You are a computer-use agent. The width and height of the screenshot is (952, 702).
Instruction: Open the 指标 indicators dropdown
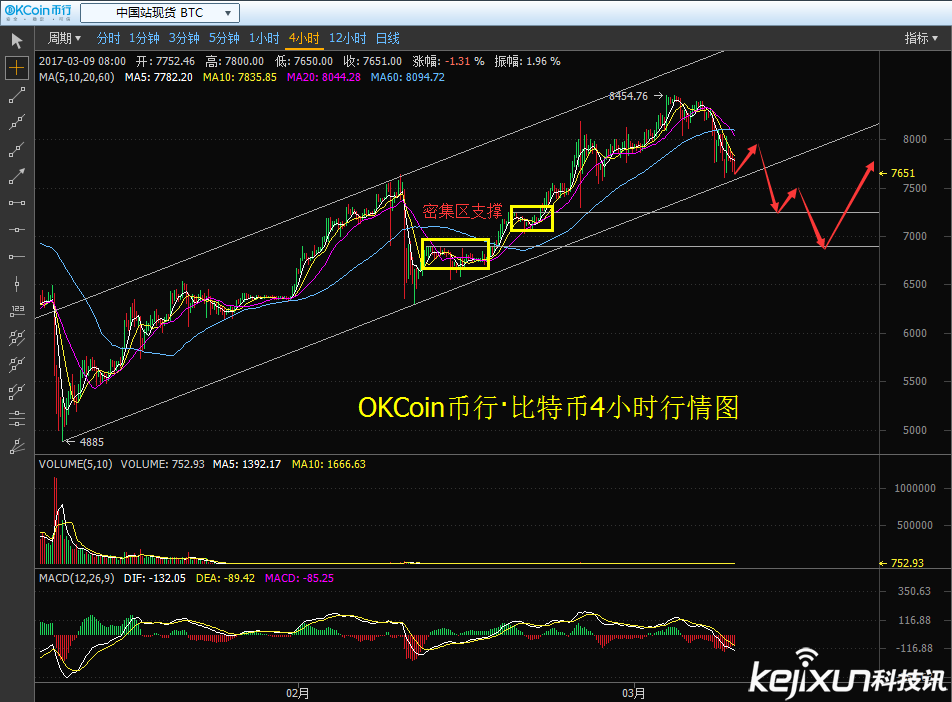(921, 38)
